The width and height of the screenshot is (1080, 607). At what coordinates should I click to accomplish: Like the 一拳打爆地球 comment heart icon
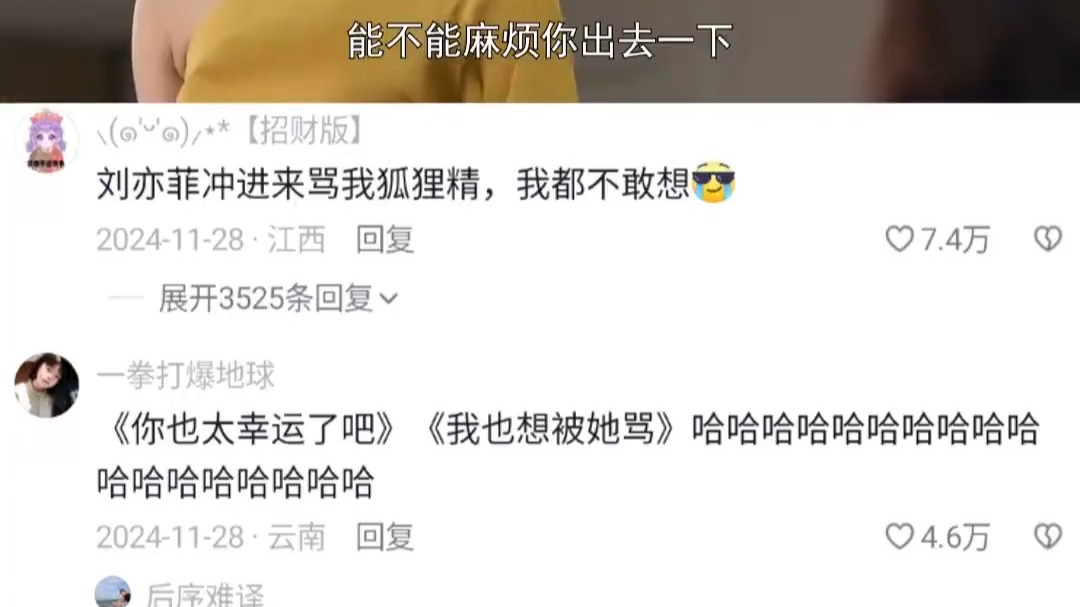(x=899, y=537)
